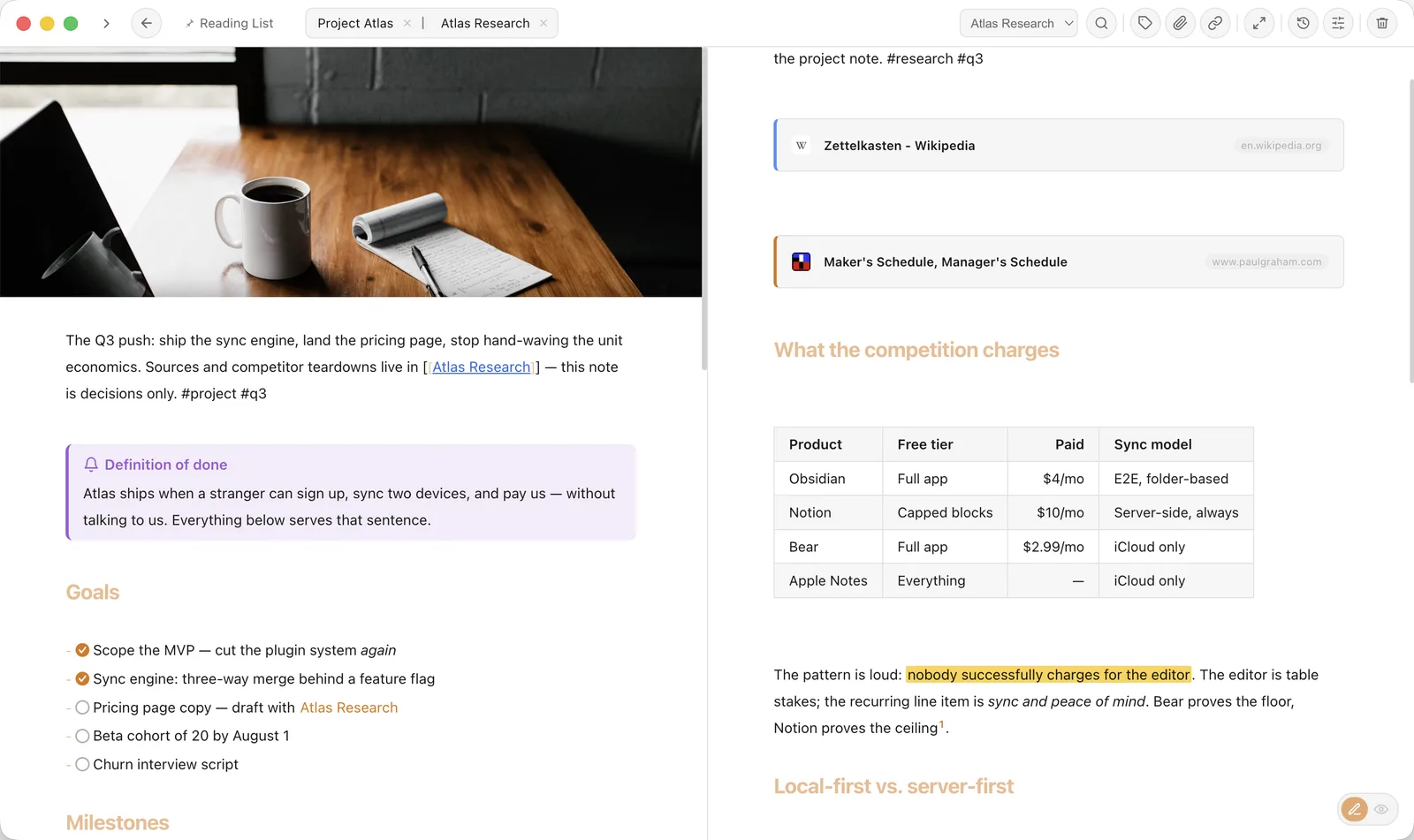The height and width of the screenshot is (840, 1414).
Task: Select the $4/mo price cell
Action: 1053,479
